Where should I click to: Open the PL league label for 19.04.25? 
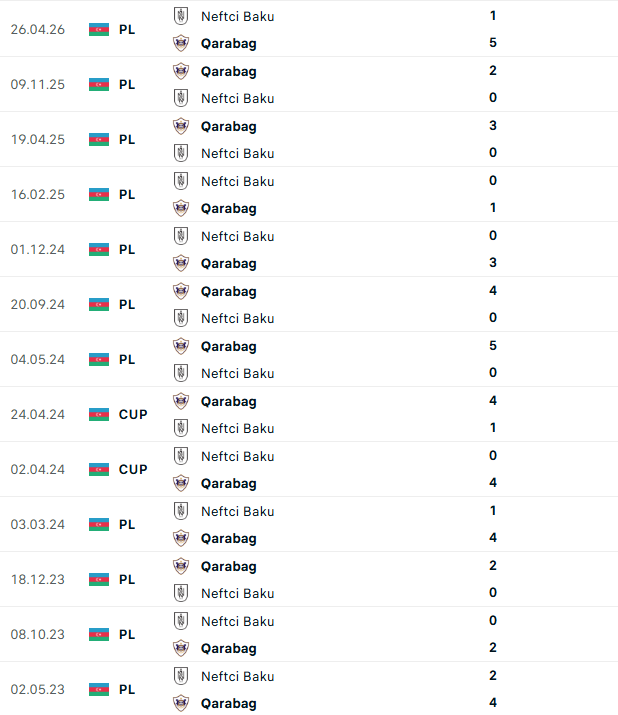coord(127,139)
